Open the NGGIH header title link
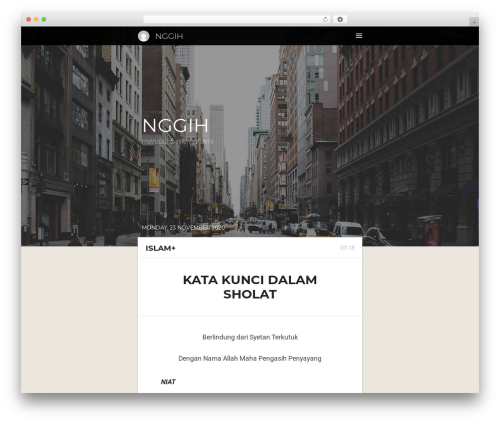 tap(169, 36)
